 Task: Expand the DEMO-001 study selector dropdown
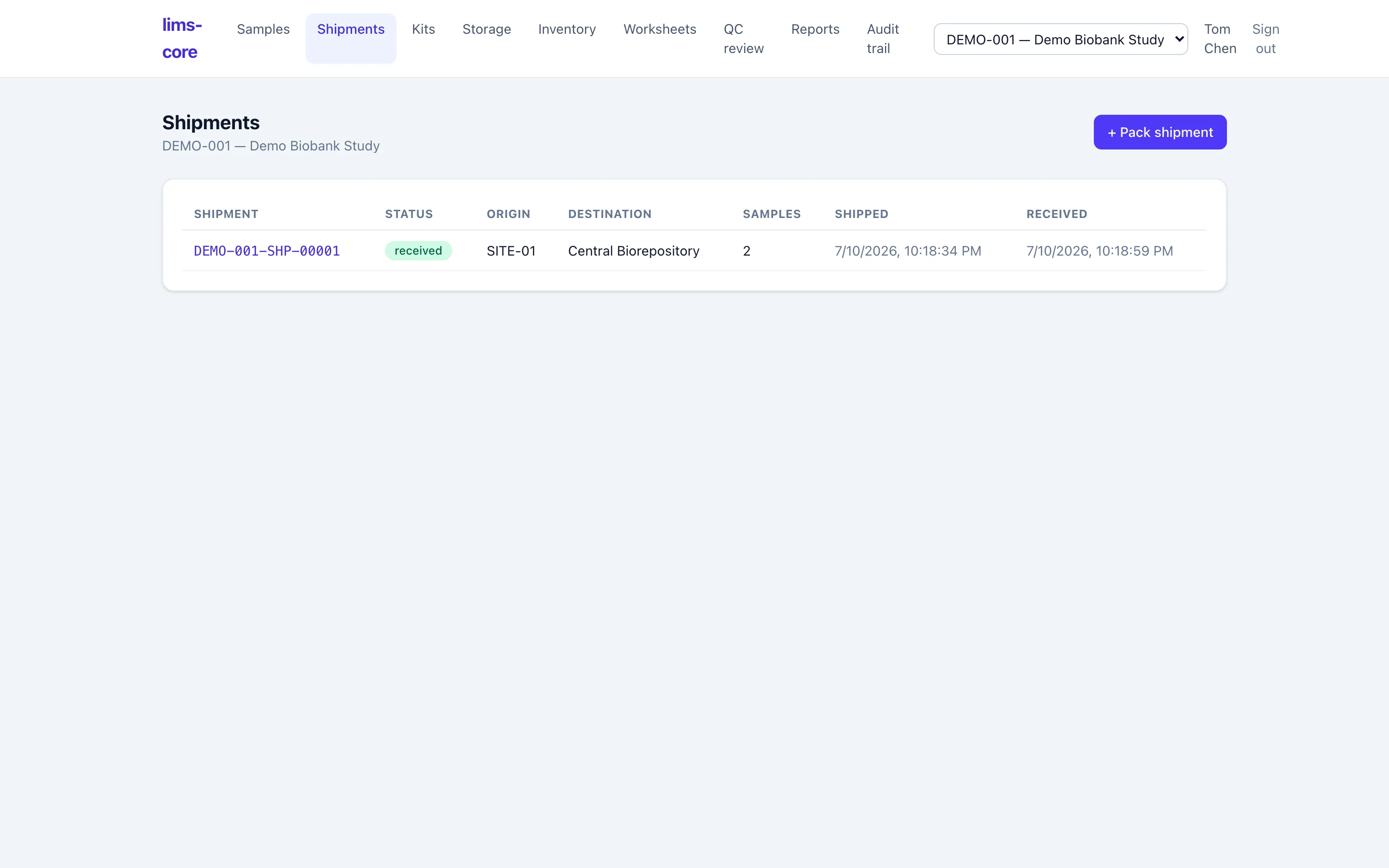click(1061, 39)
